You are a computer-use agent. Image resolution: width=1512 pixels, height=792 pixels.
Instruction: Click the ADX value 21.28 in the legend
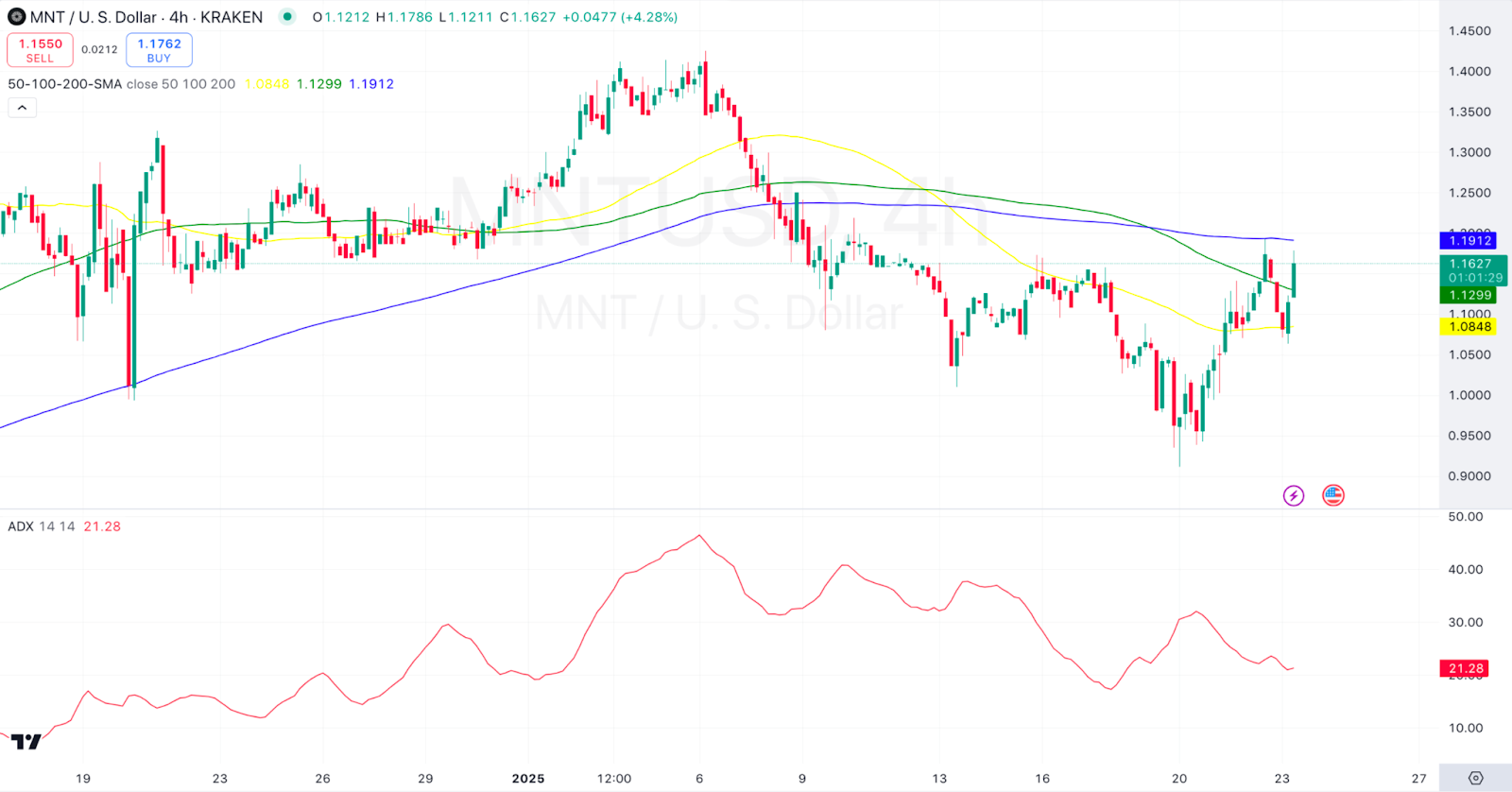click(x=102, y=526)
